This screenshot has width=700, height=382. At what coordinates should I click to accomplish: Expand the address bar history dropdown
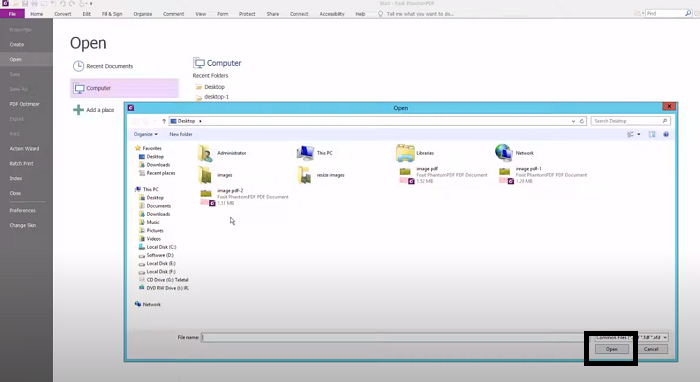(573, 121)
